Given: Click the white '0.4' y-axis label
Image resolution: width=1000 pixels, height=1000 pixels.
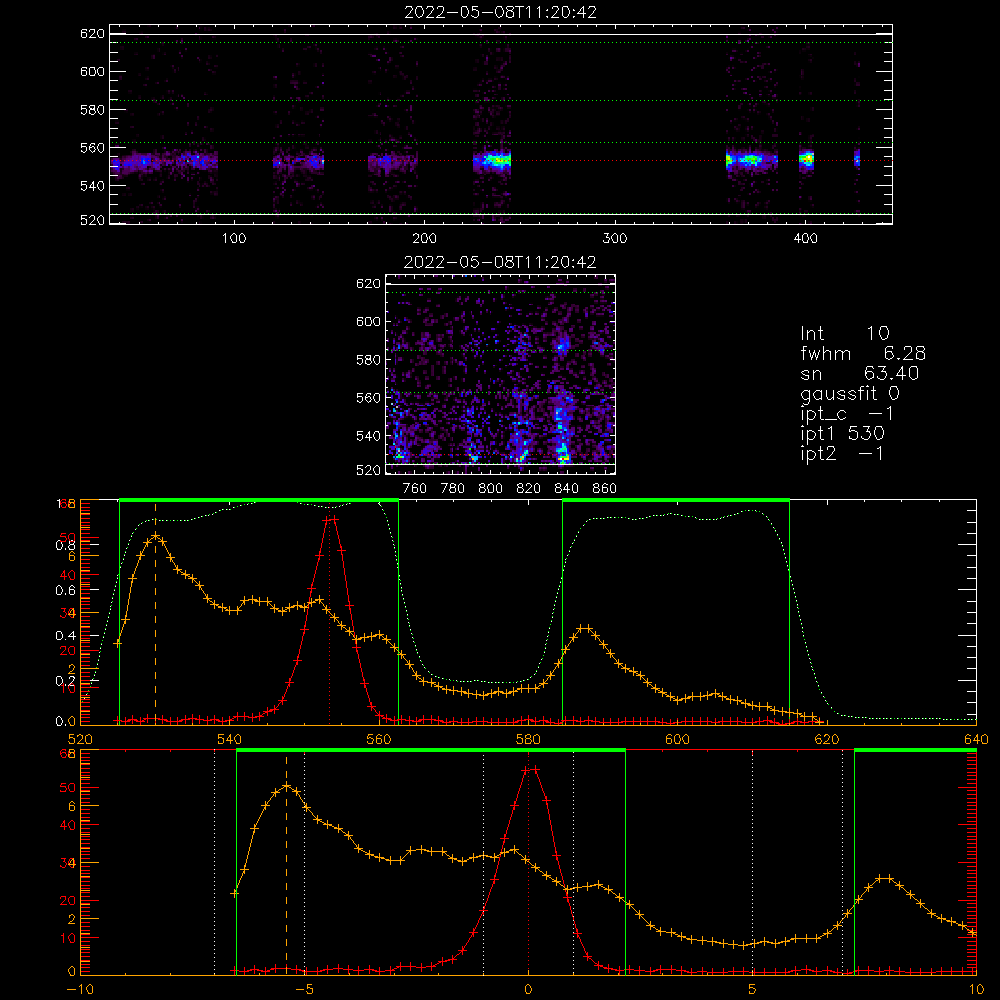Looking at the screenshot, I should click(x=65, y=636).
